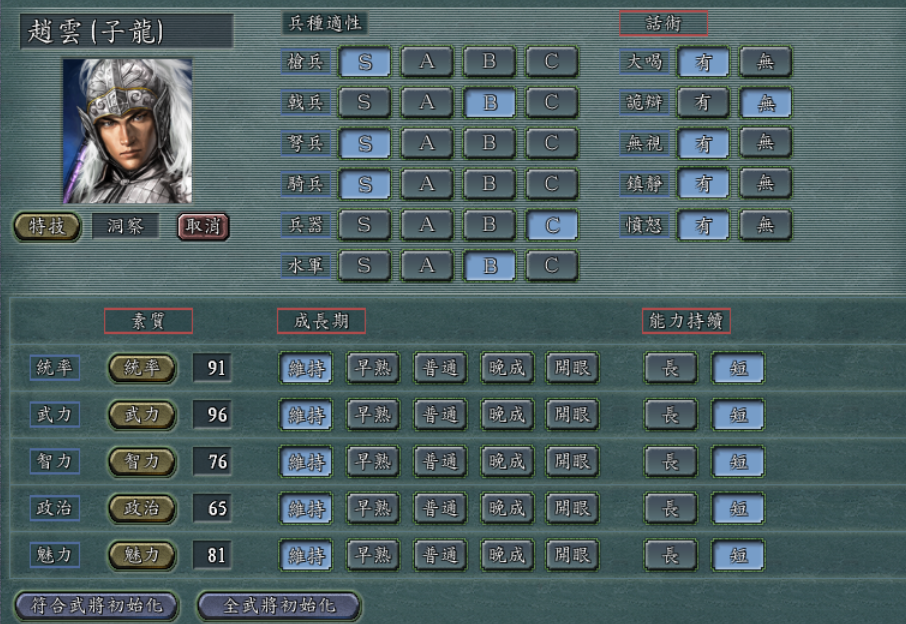This screenshot has width=906, height=624.
Task: Set 魅力 growth to 開眼
Action: point(573,555)
